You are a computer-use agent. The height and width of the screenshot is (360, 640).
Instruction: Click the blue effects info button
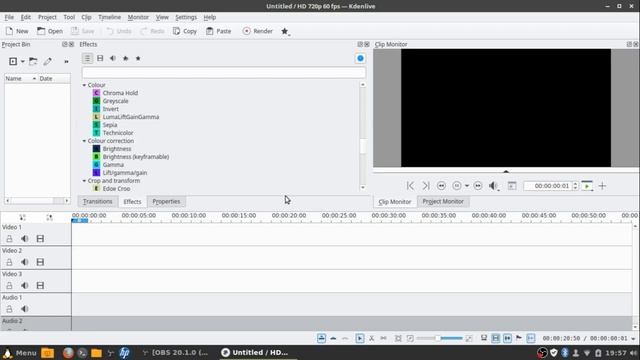pos(360,58)
